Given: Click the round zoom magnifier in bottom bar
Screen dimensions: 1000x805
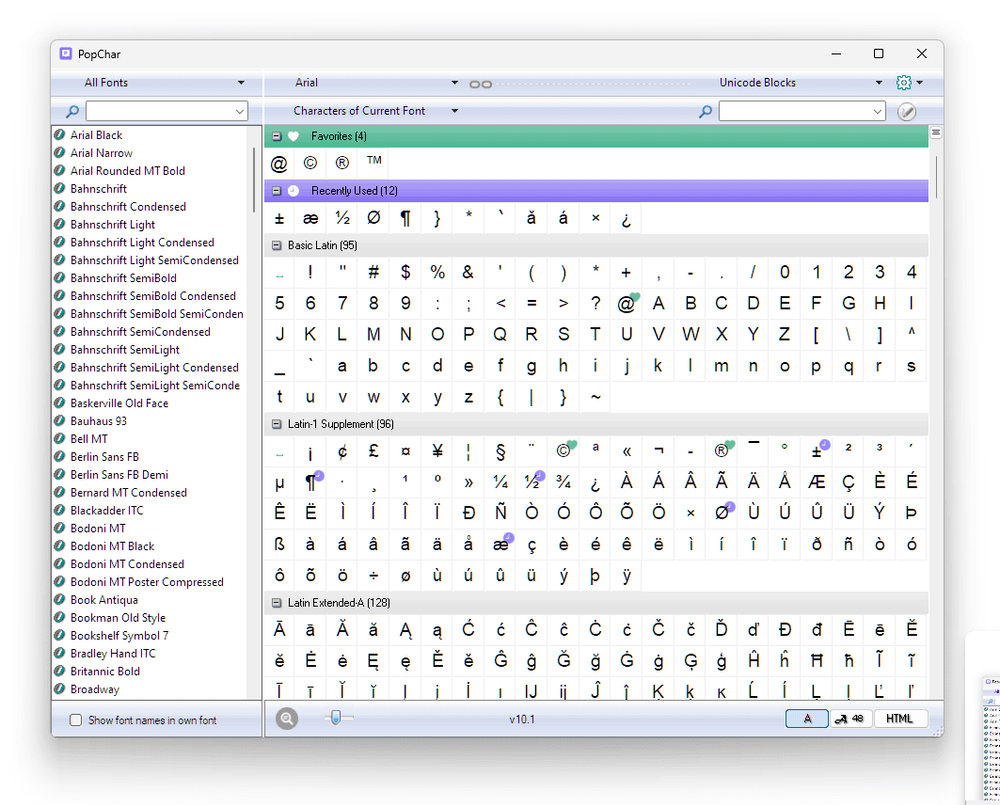Looking at the screenshot, I should (286, 719).
